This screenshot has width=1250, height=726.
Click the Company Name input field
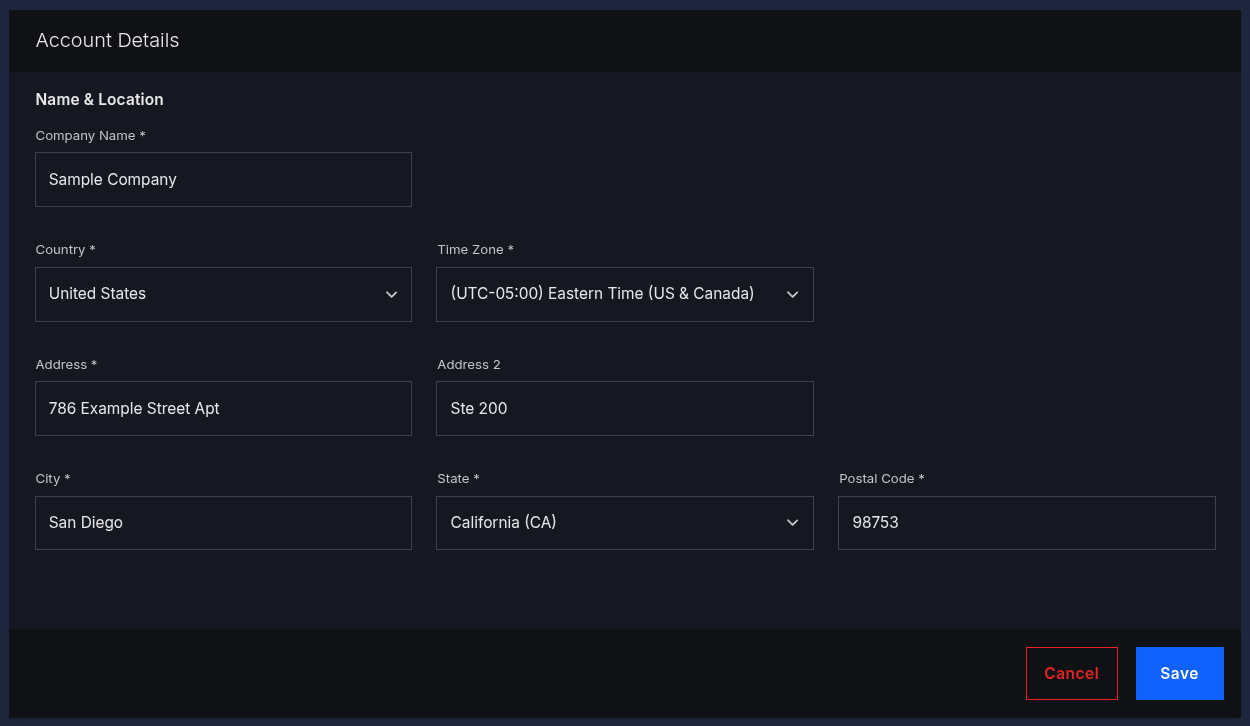(x=223, y=180)
